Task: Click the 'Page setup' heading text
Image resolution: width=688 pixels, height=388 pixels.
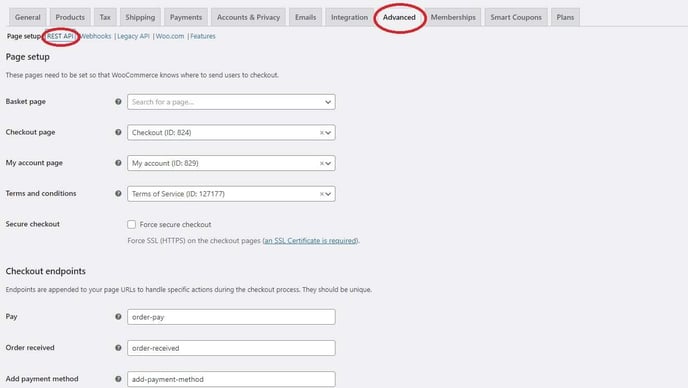Action: point(28,57)
